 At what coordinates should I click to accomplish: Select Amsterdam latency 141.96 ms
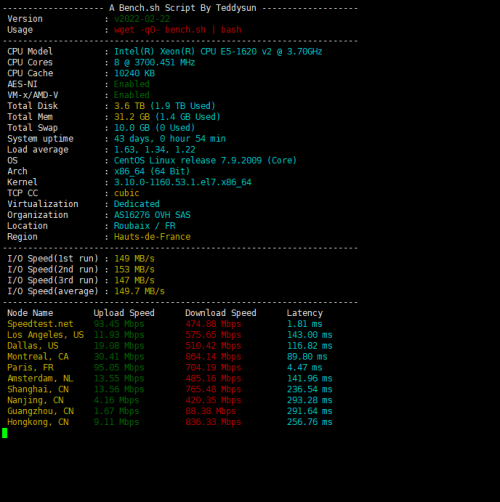310,379
